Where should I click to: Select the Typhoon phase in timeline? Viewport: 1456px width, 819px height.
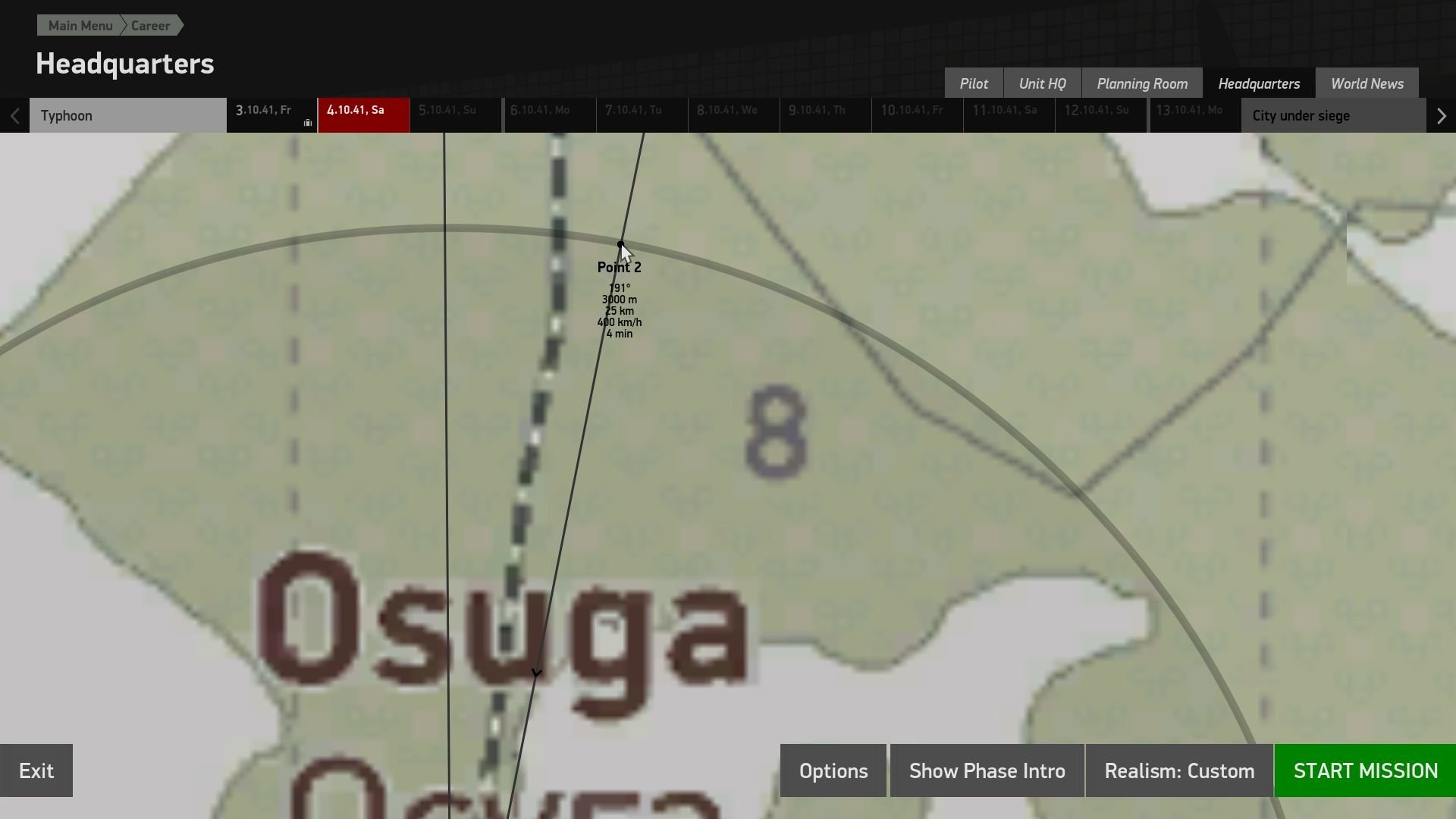coord(128,115)
